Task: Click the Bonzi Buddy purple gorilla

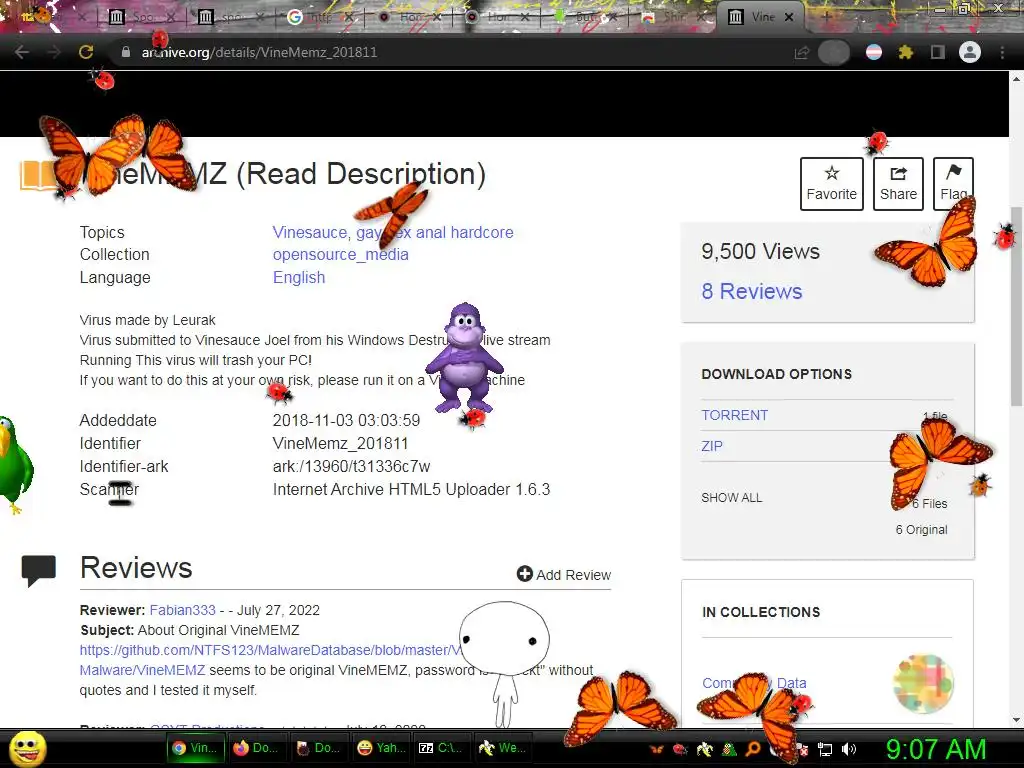Action: coord(464,357)
